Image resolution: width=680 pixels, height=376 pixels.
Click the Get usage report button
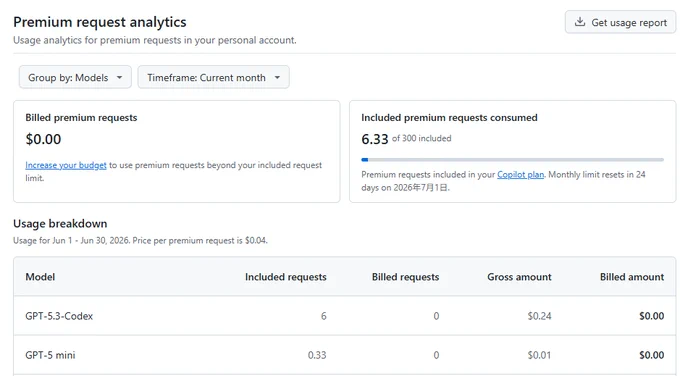click(620, 22)
